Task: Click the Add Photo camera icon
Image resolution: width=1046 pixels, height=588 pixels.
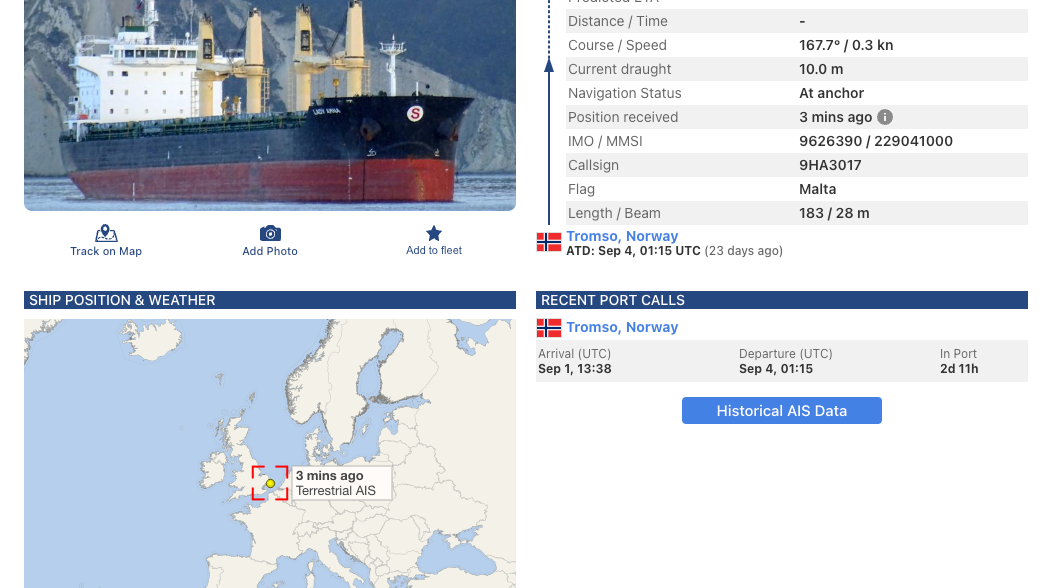Action: (270, 233)
